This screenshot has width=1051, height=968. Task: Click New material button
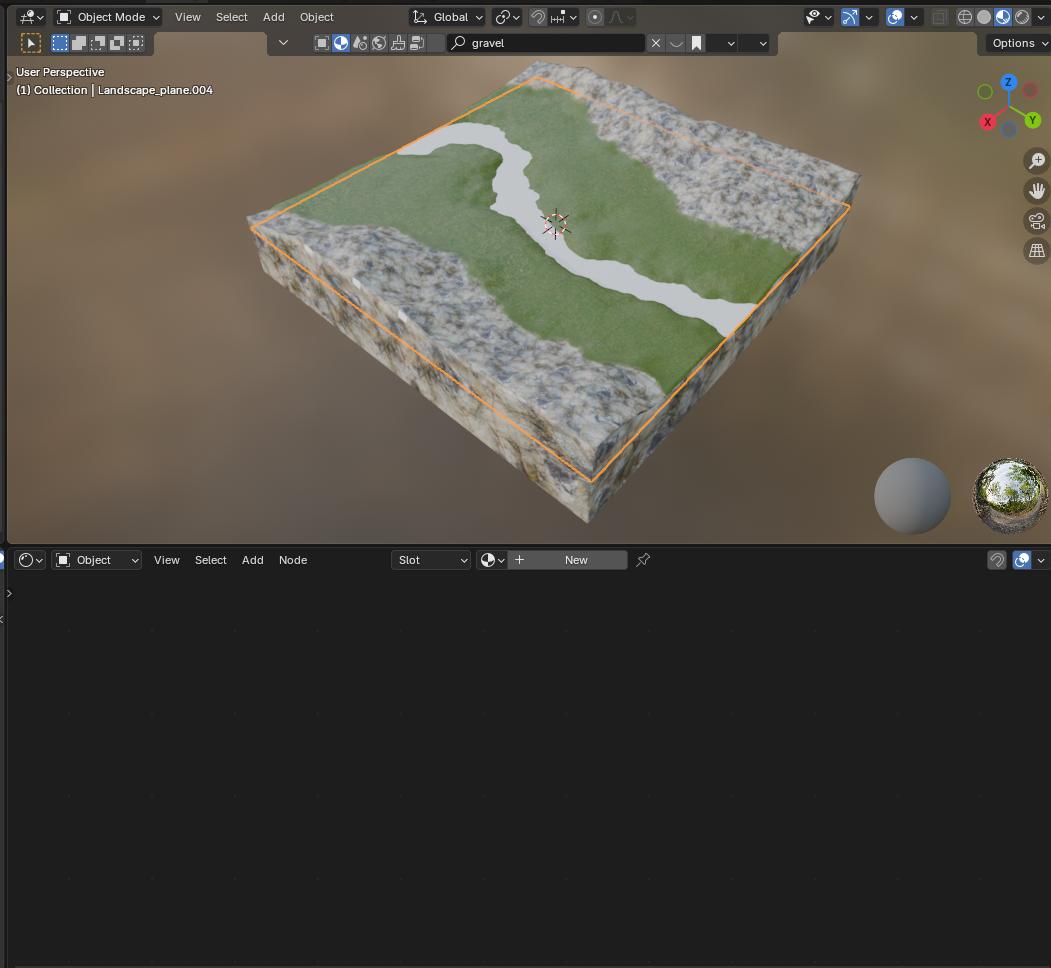[x=576, y=560]
